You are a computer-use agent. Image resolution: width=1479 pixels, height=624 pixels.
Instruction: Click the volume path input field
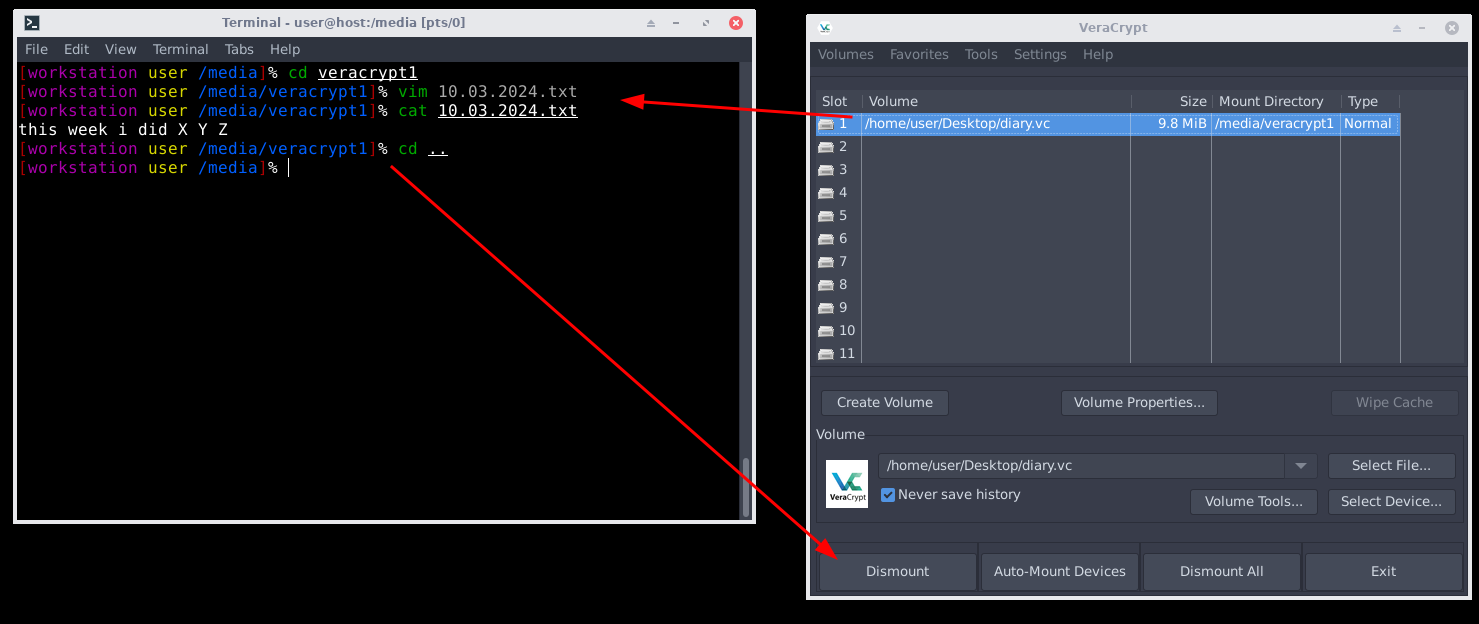[1081, 466]
